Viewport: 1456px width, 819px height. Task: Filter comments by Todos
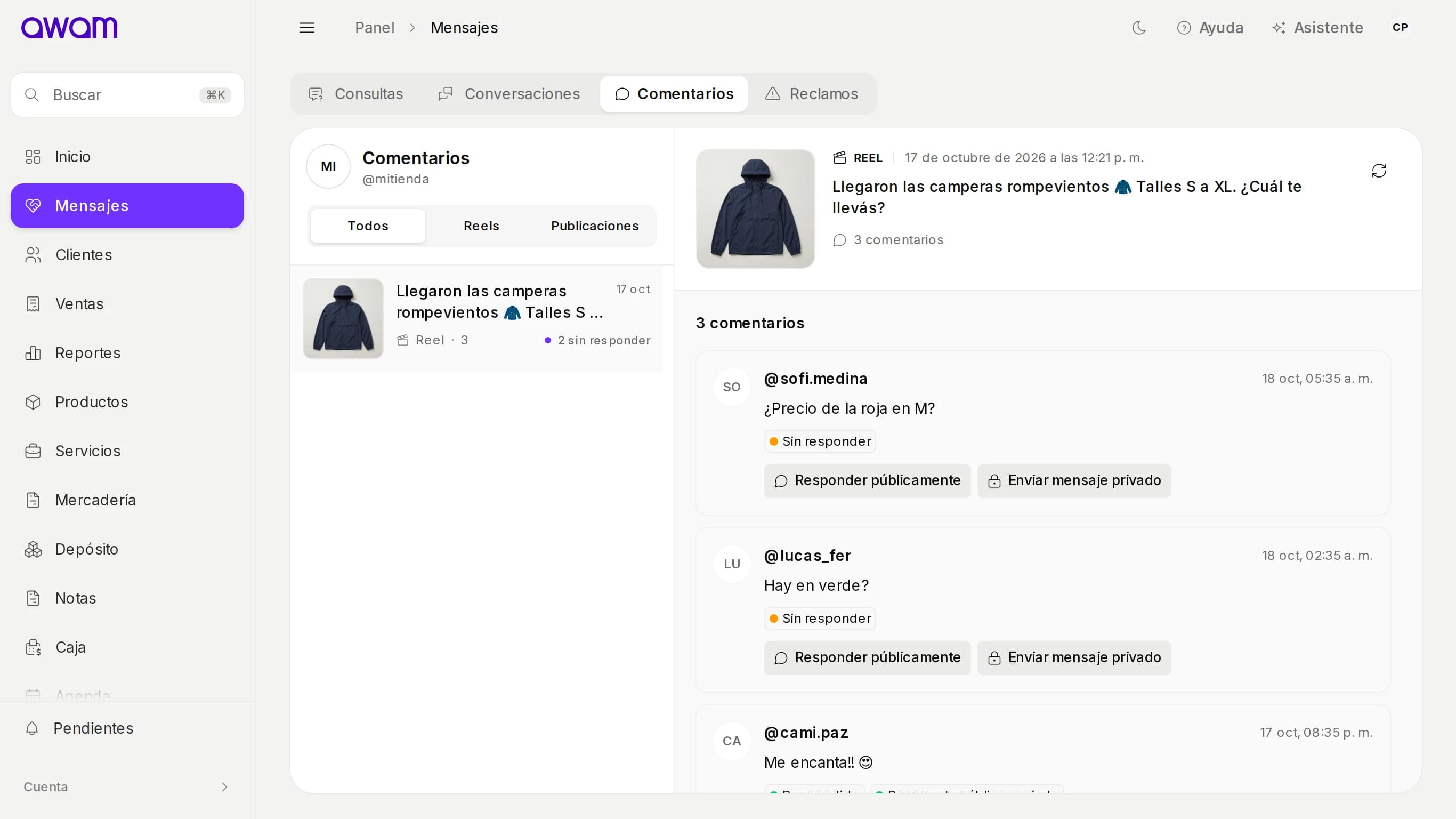click(368, 226)
